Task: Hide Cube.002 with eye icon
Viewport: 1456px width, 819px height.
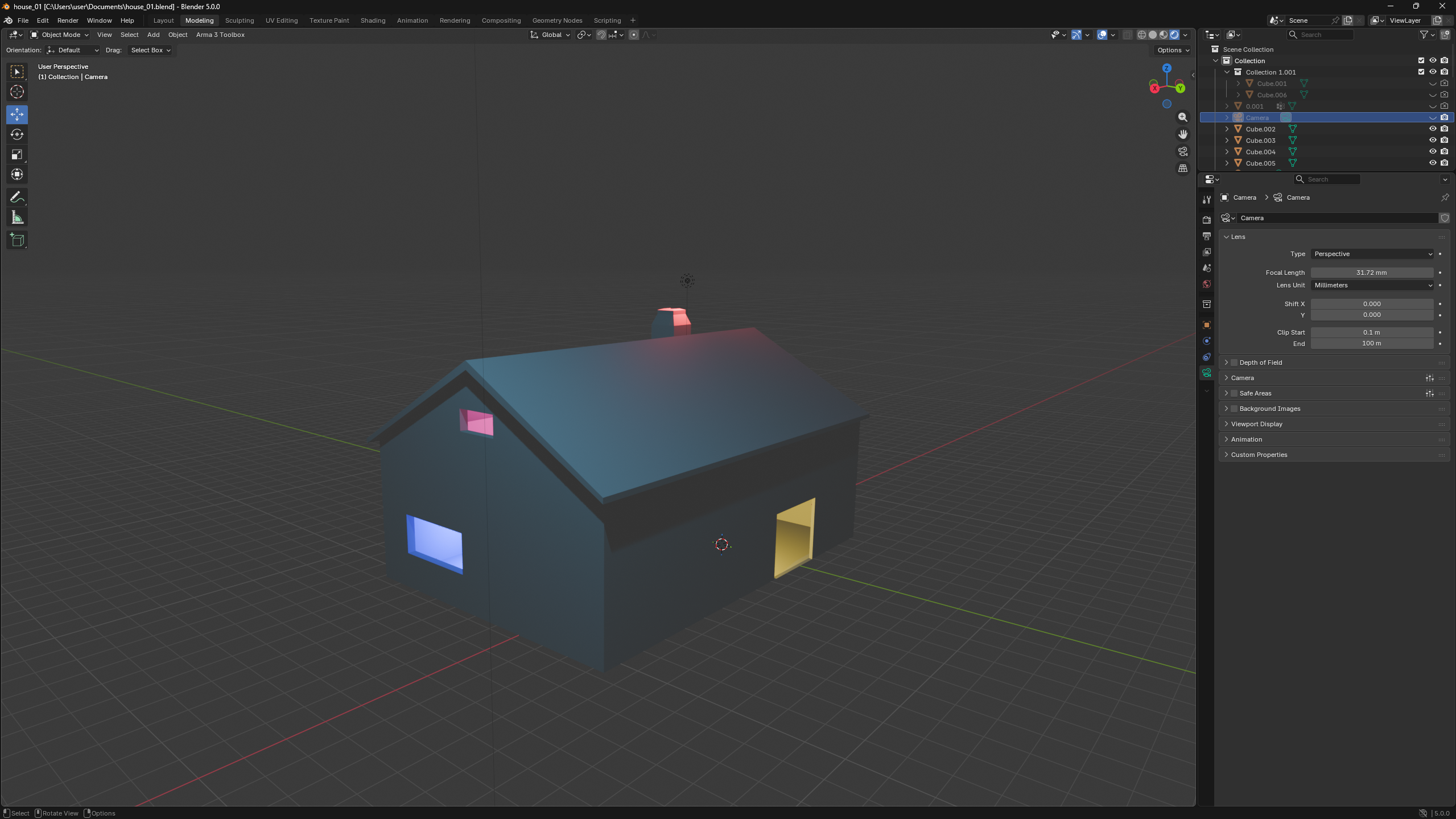Action: pos(1433,129)
